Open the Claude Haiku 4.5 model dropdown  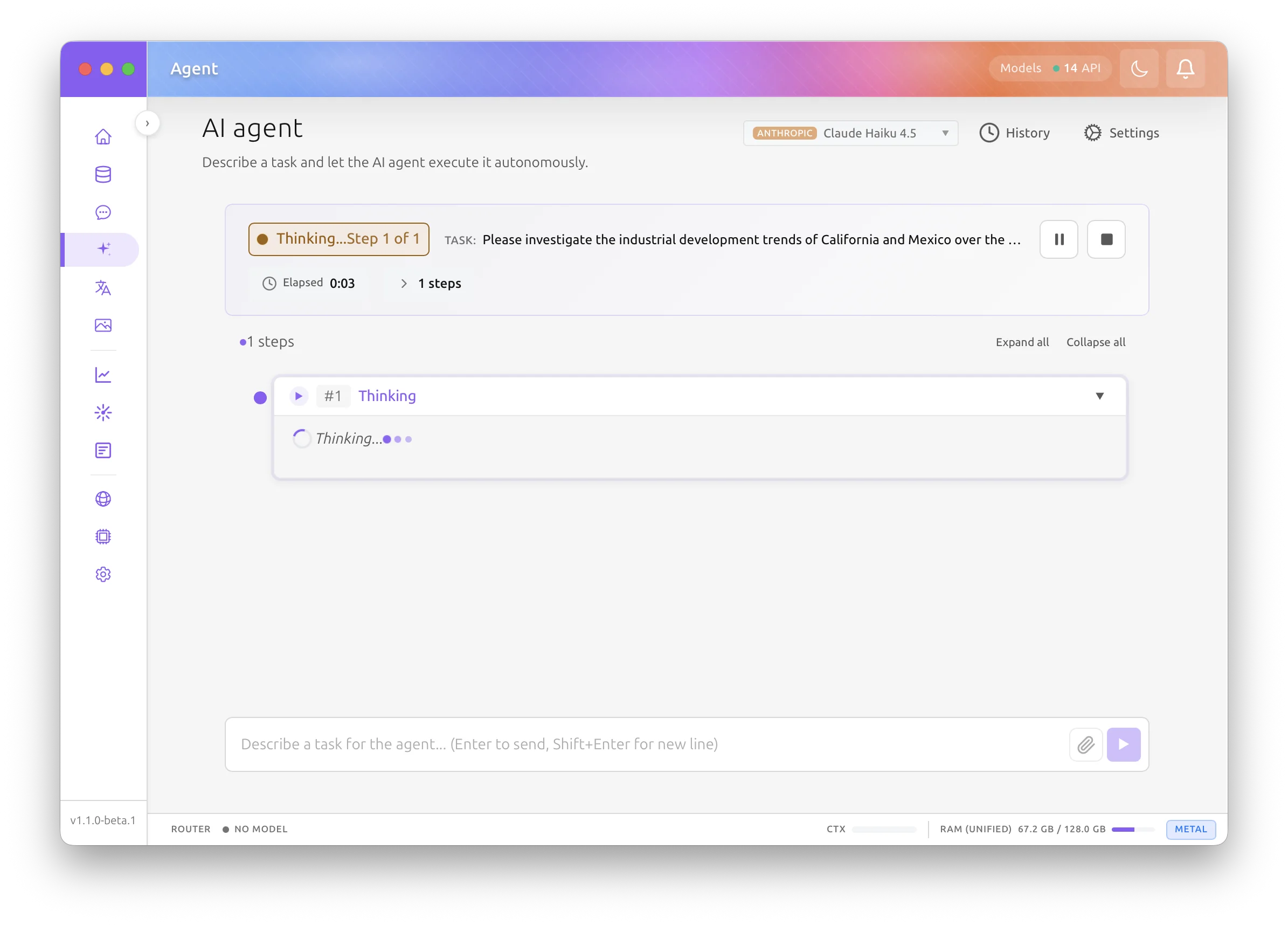pyautogui.click(x=850, y=133)
